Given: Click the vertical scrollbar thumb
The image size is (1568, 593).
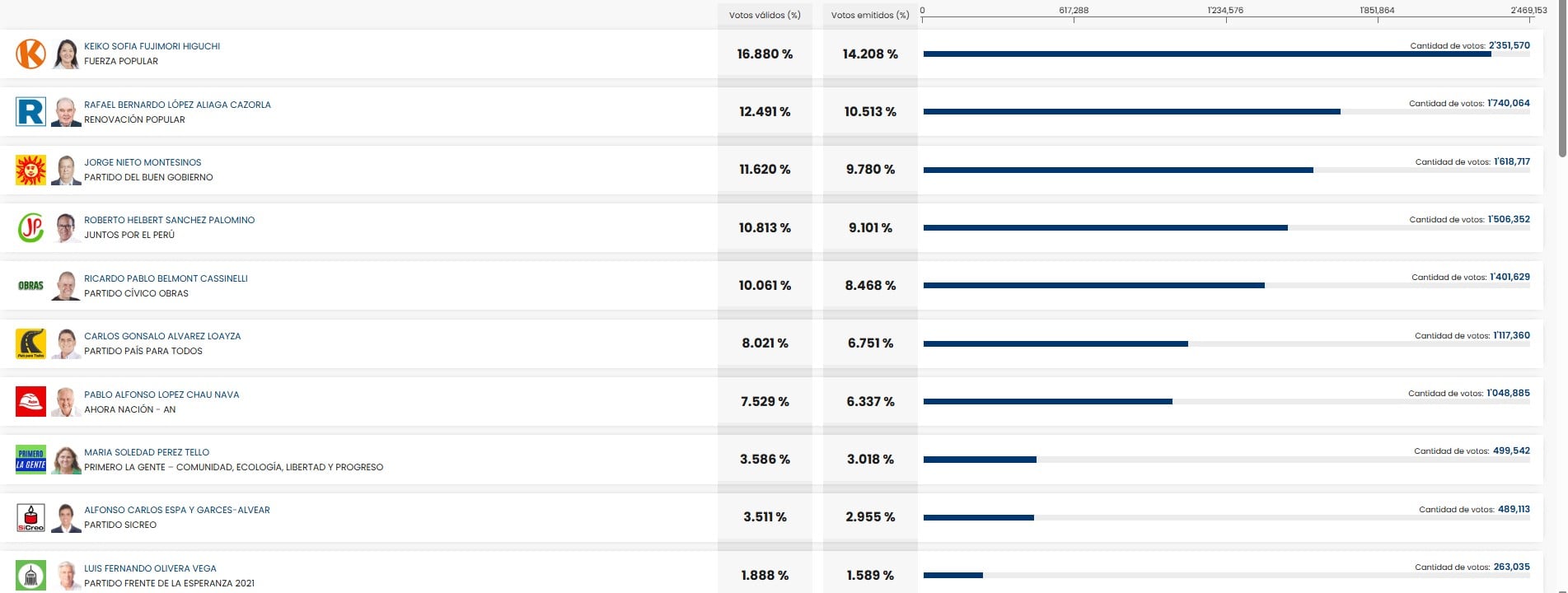Looking at the screenshot, I should click(x=1562, y=78).
